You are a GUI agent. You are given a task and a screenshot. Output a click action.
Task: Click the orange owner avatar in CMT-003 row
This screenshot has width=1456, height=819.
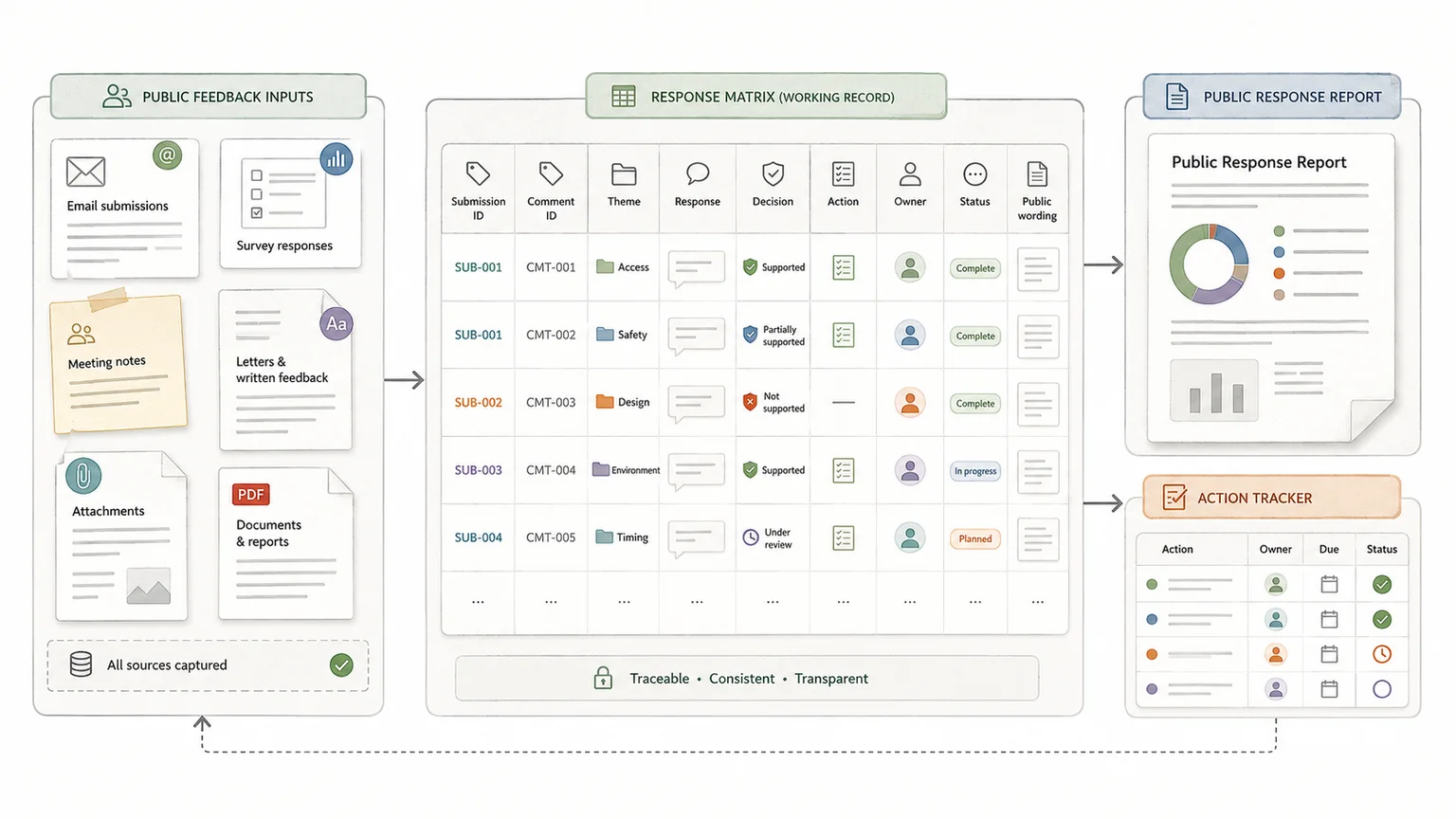point(910,403)
